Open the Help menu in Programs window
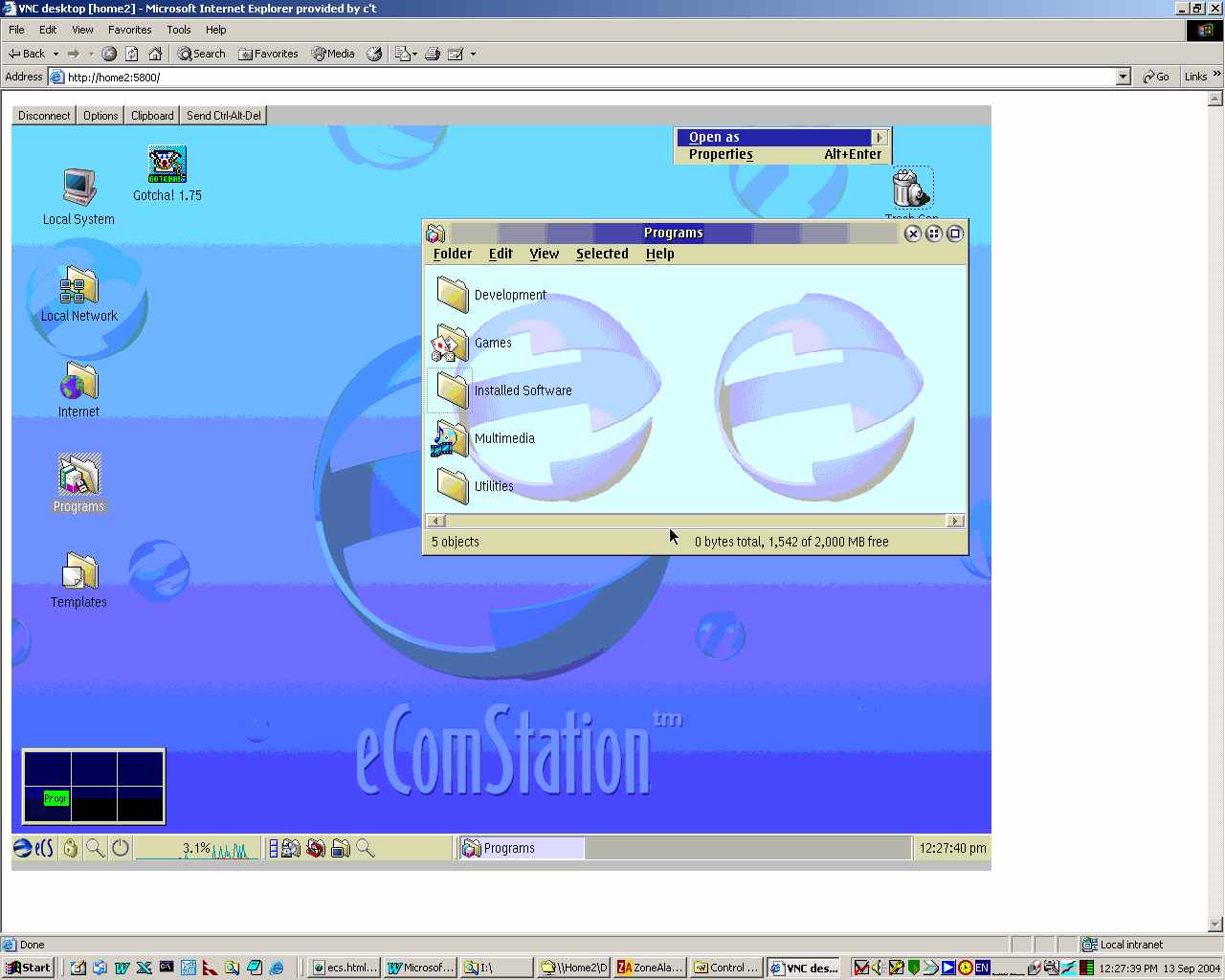This screenshot has width=1225, height=980. tap(659, 254)
